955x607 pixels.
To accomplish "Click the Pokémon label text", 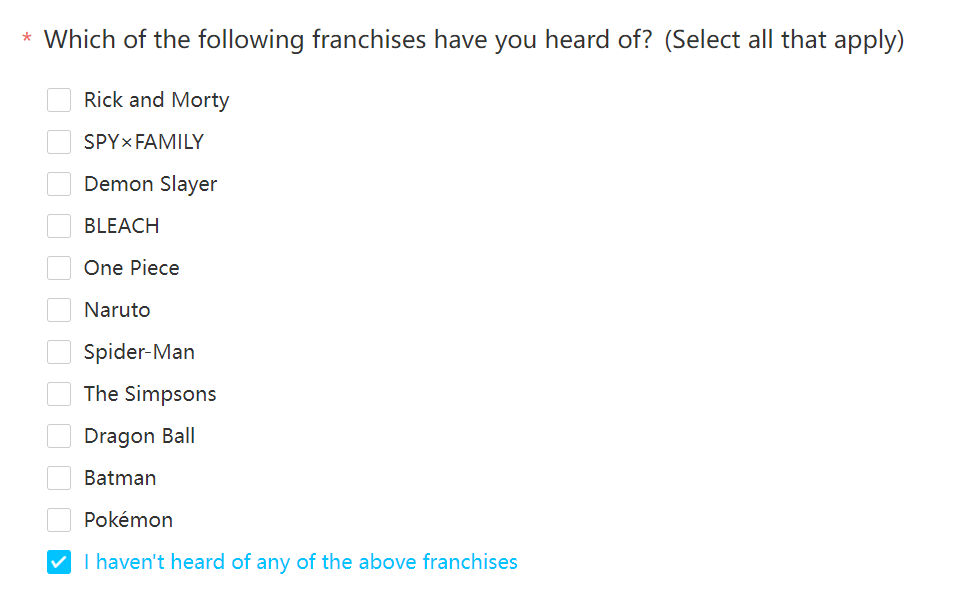I will [129, 520].
